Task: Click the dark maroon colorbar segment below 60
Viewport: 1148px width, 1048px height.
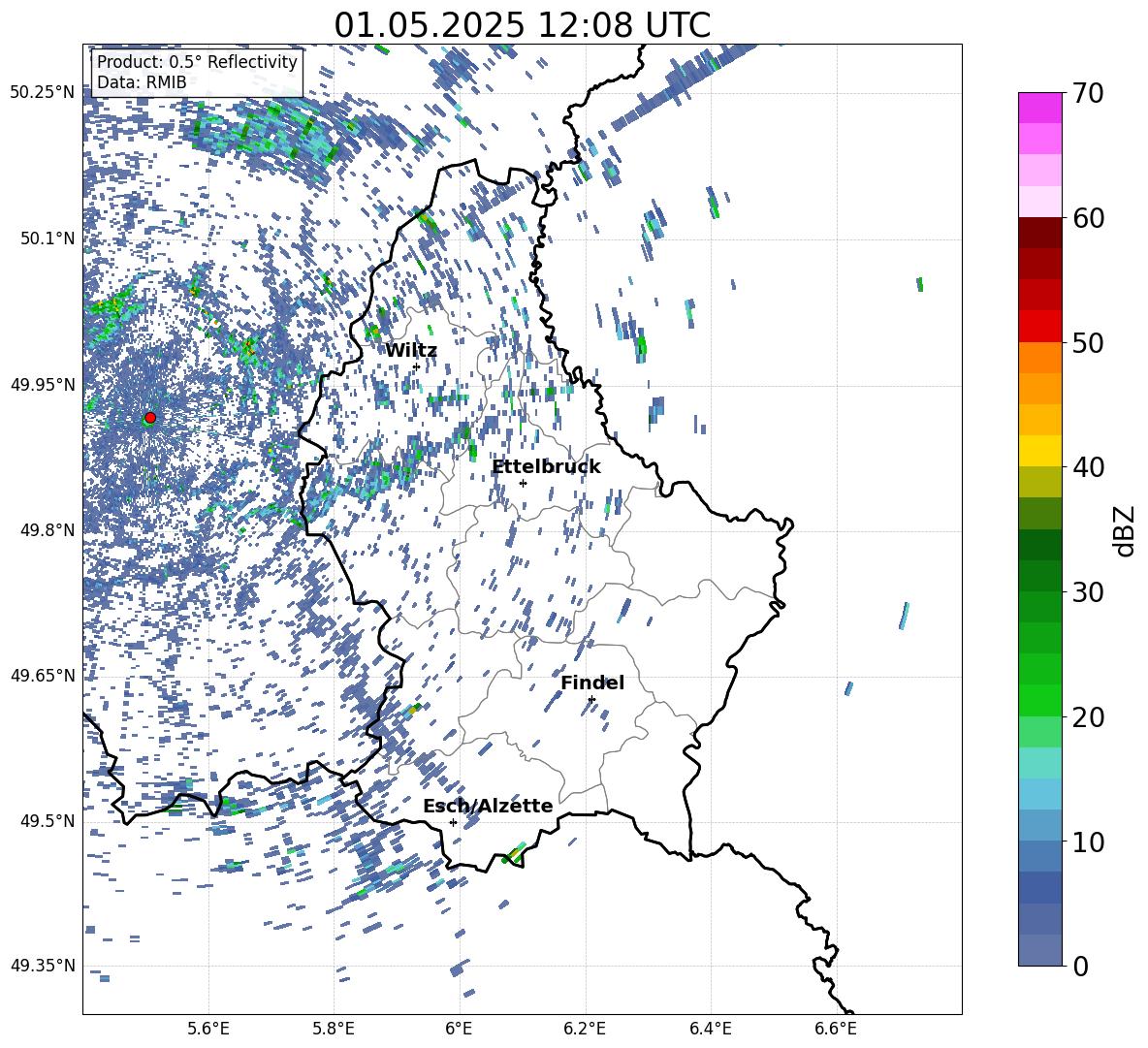Action: point(1039,234)
